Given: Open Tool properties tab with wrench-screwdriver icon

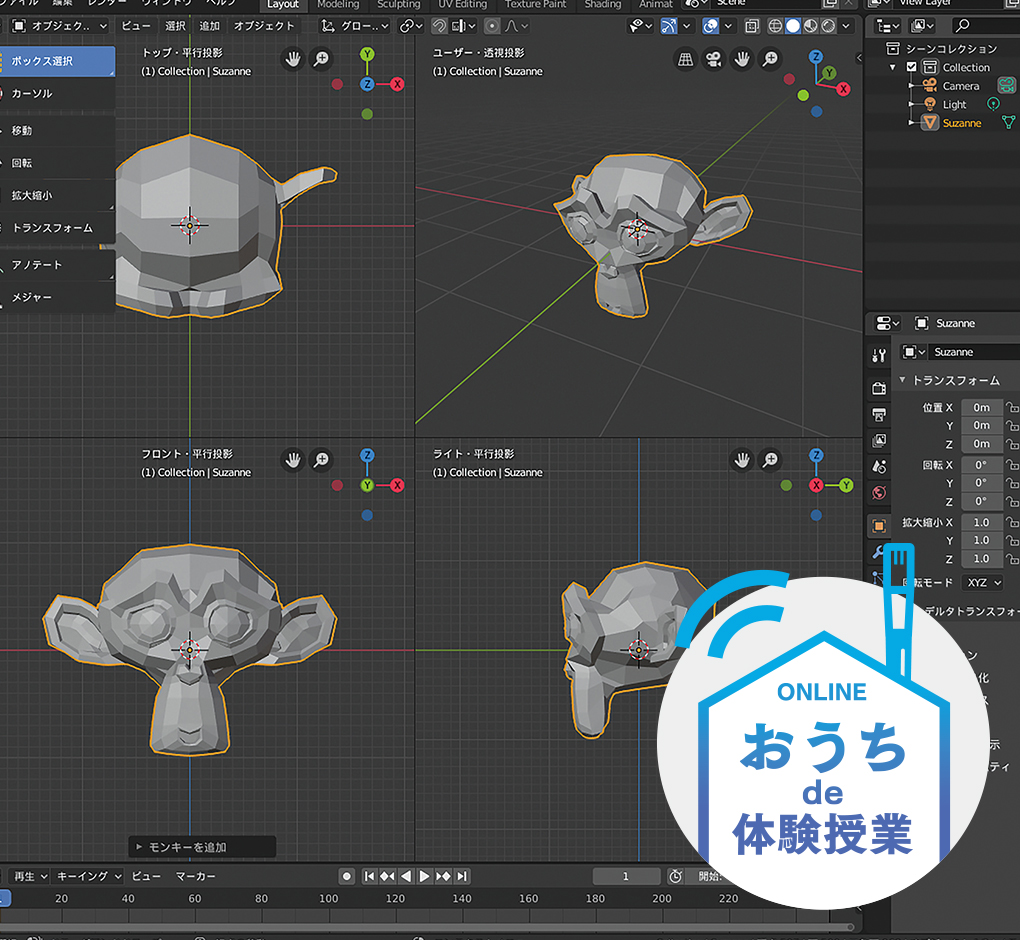Looking at the screenshot, I should pyautogui.click(x=879, y=355).
